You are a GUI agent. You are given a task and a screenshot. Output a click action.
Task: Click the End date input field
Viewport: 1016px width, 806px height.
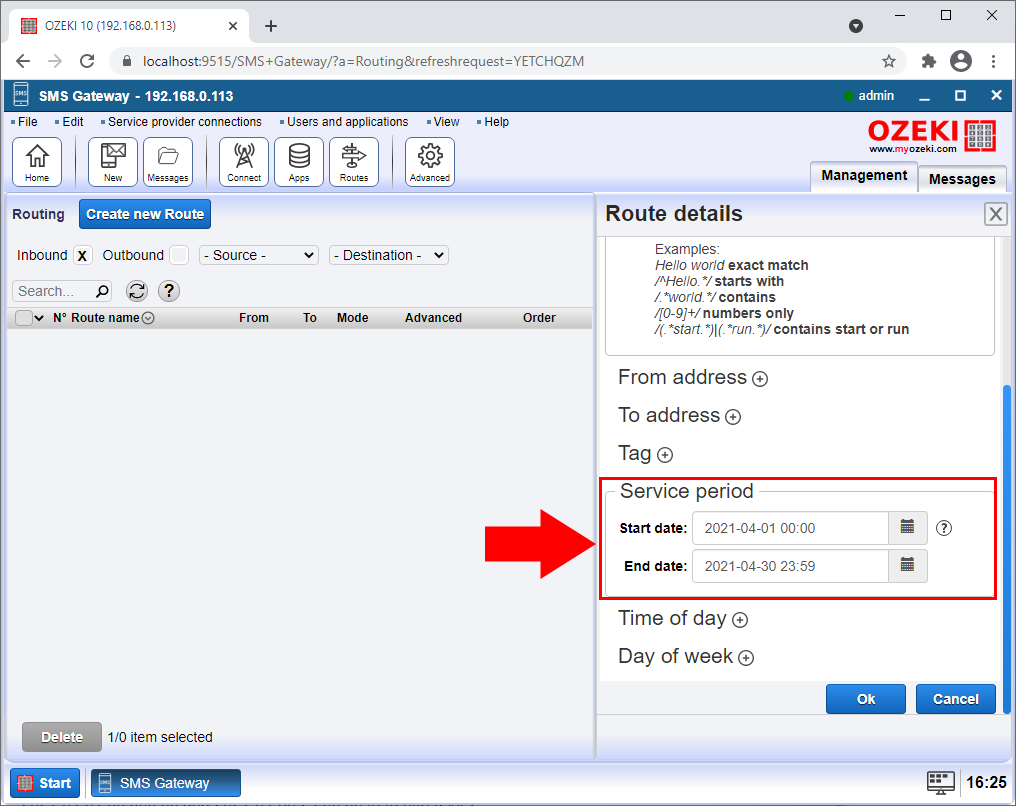pos(791,566)
